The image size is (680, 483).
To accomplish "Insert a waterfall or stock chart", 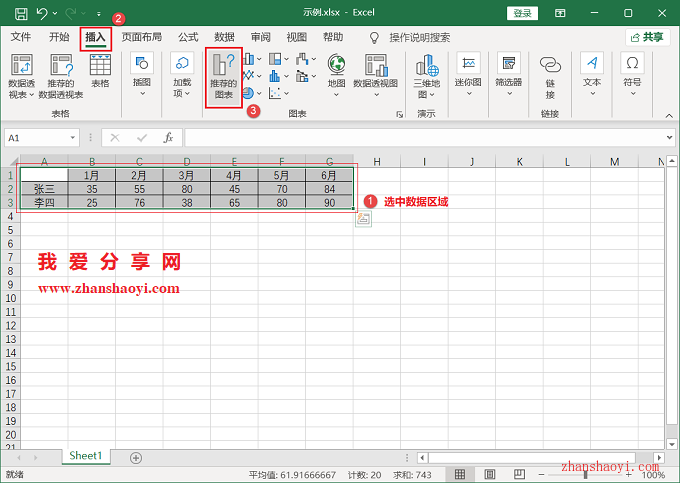I will [x=306, y=59].
